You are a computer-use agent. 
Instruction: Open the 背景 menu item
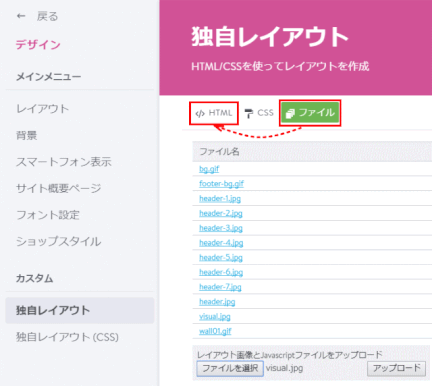(x=27, y=135)
